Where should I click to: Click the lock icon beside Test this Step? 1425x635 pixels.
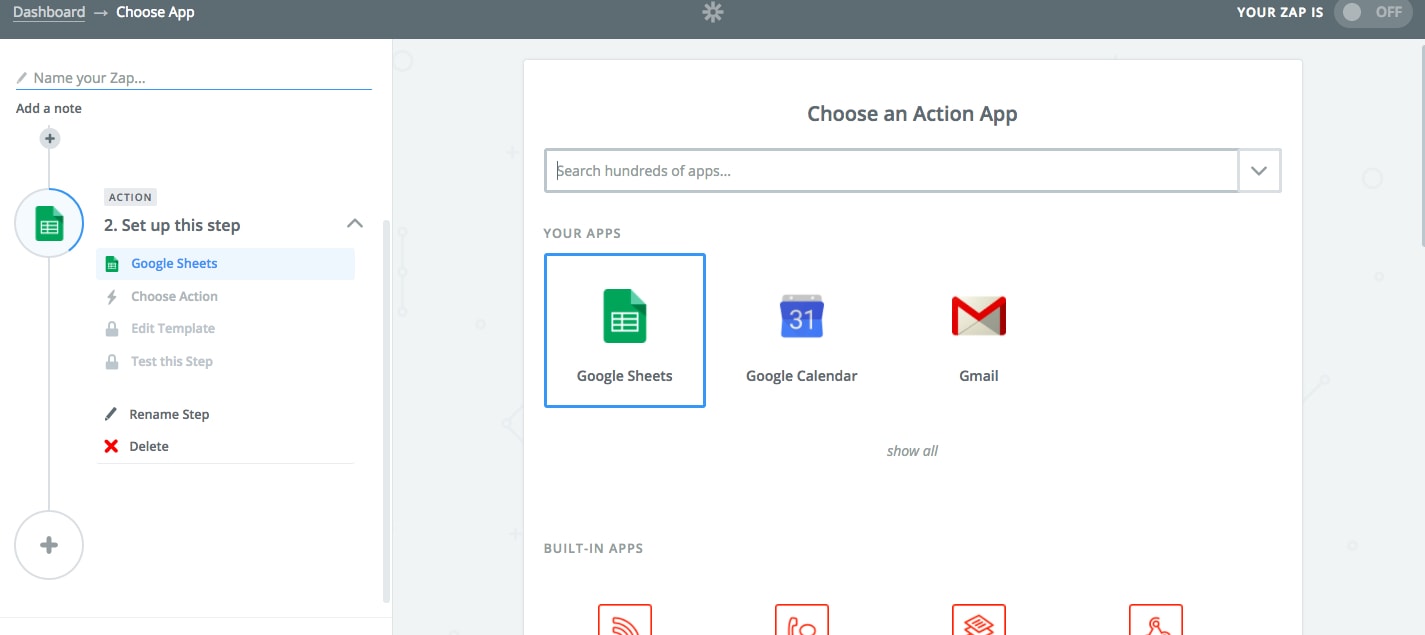pos(112,361)
